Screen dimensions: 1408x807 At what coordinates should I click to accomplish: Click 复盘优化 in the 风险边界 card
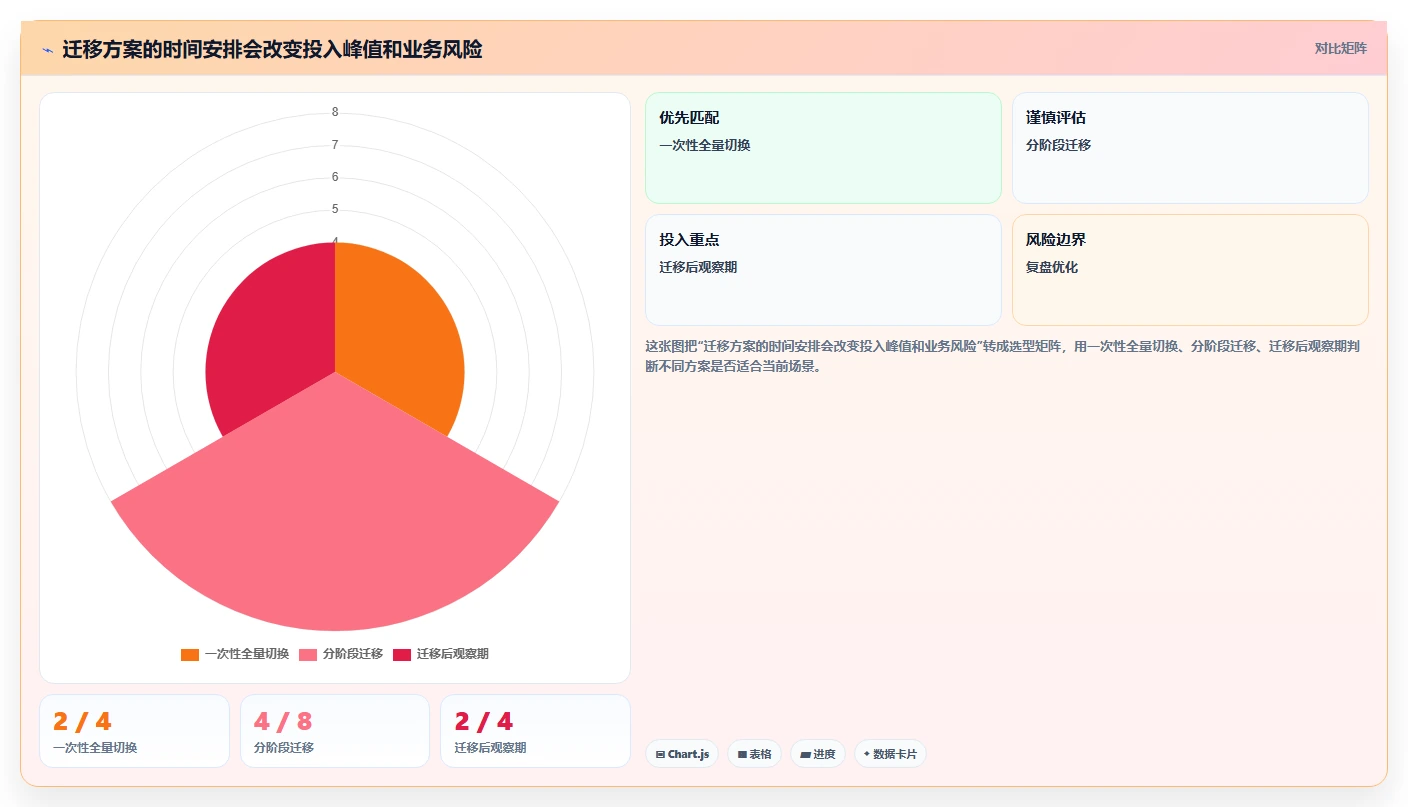coord(1052,267)
